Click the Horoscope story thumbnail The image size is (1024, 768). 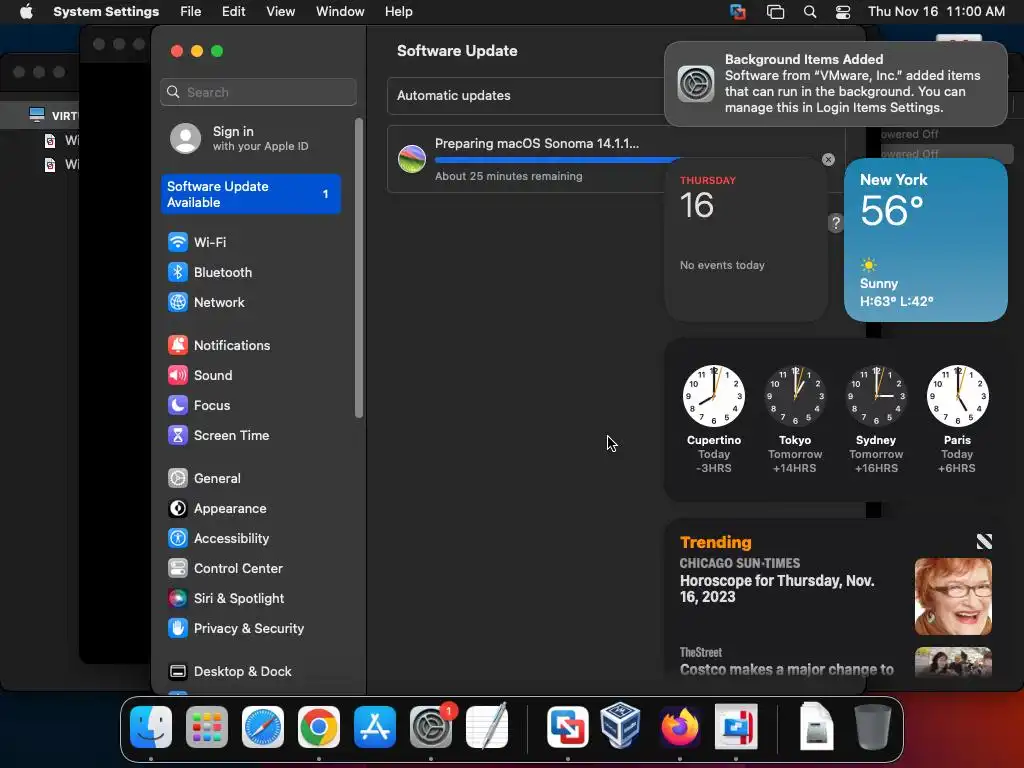(953, 596)
